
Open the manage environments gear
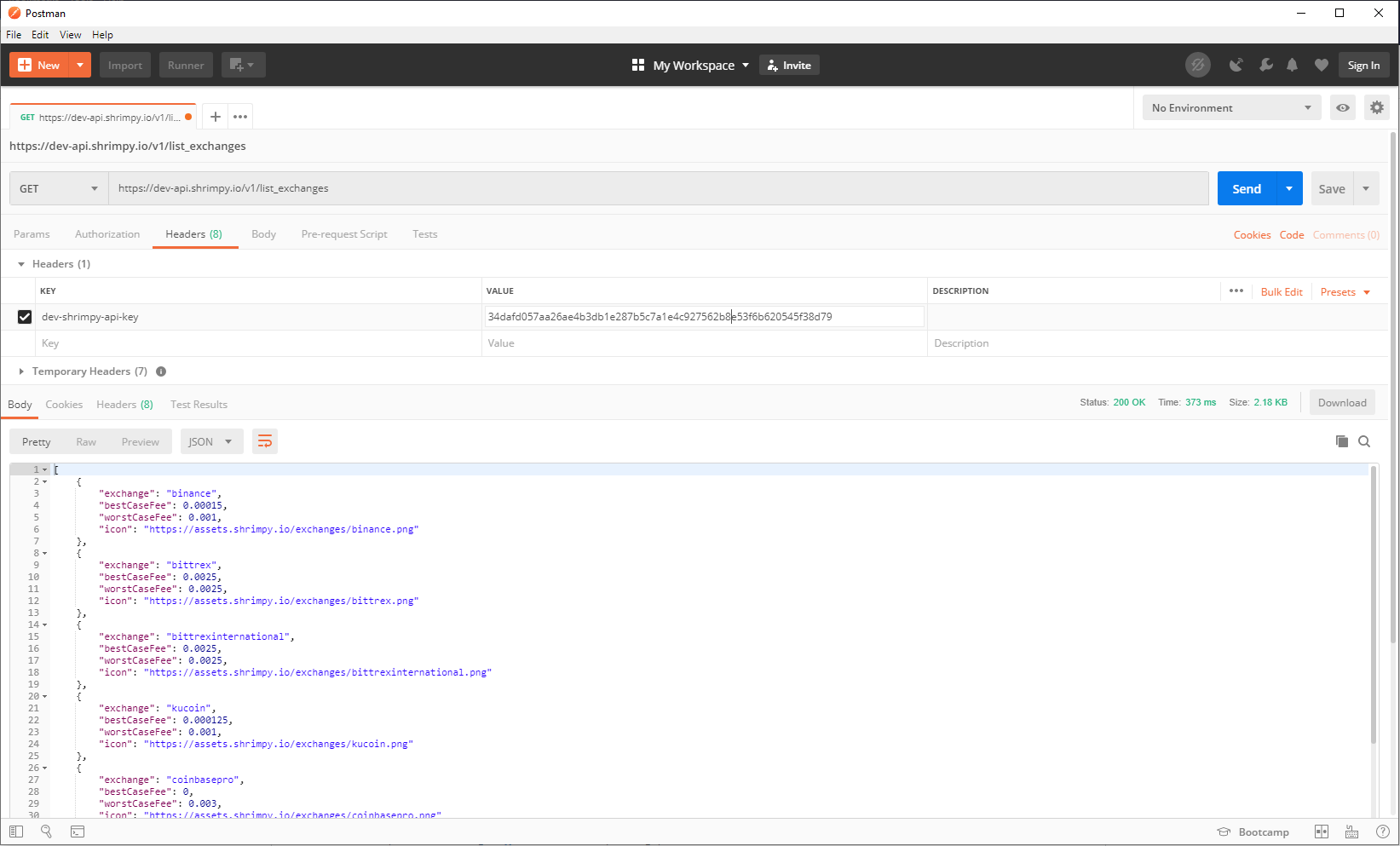(x=1377, y=107)
